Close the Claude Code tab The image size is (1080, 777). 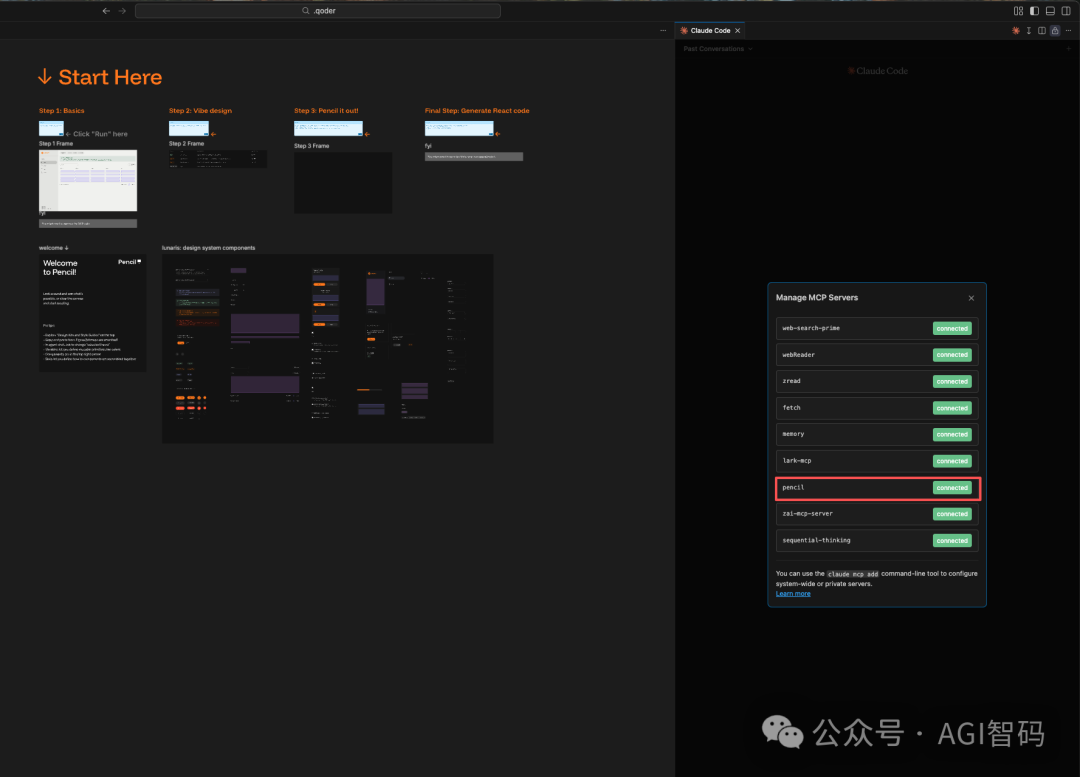pyautogui.click(x=738, y=31)
